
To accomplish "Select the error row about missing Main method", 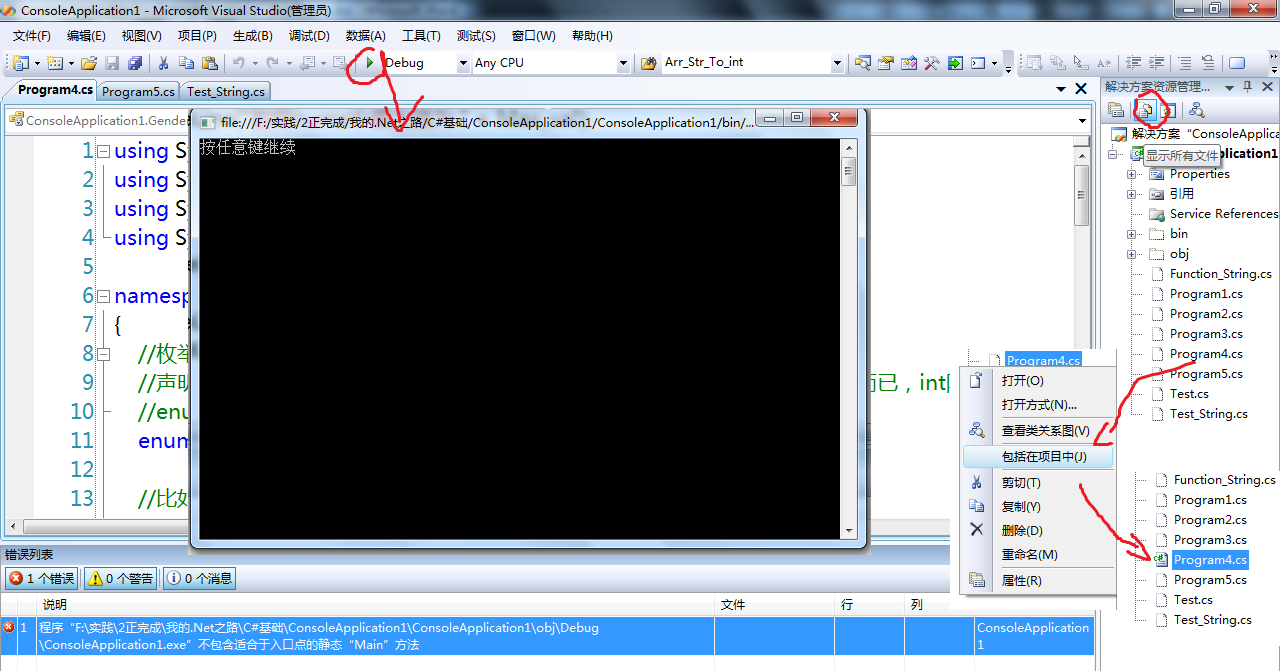I will point(548,637).
